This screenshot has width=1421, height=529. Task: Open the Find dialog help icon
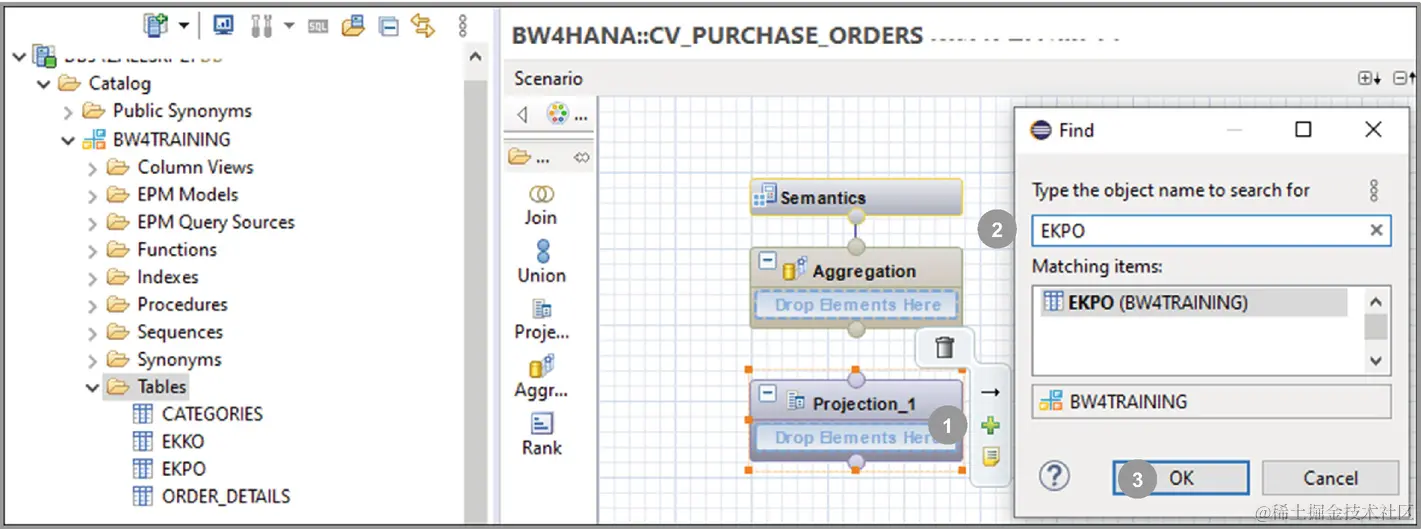1055,476
